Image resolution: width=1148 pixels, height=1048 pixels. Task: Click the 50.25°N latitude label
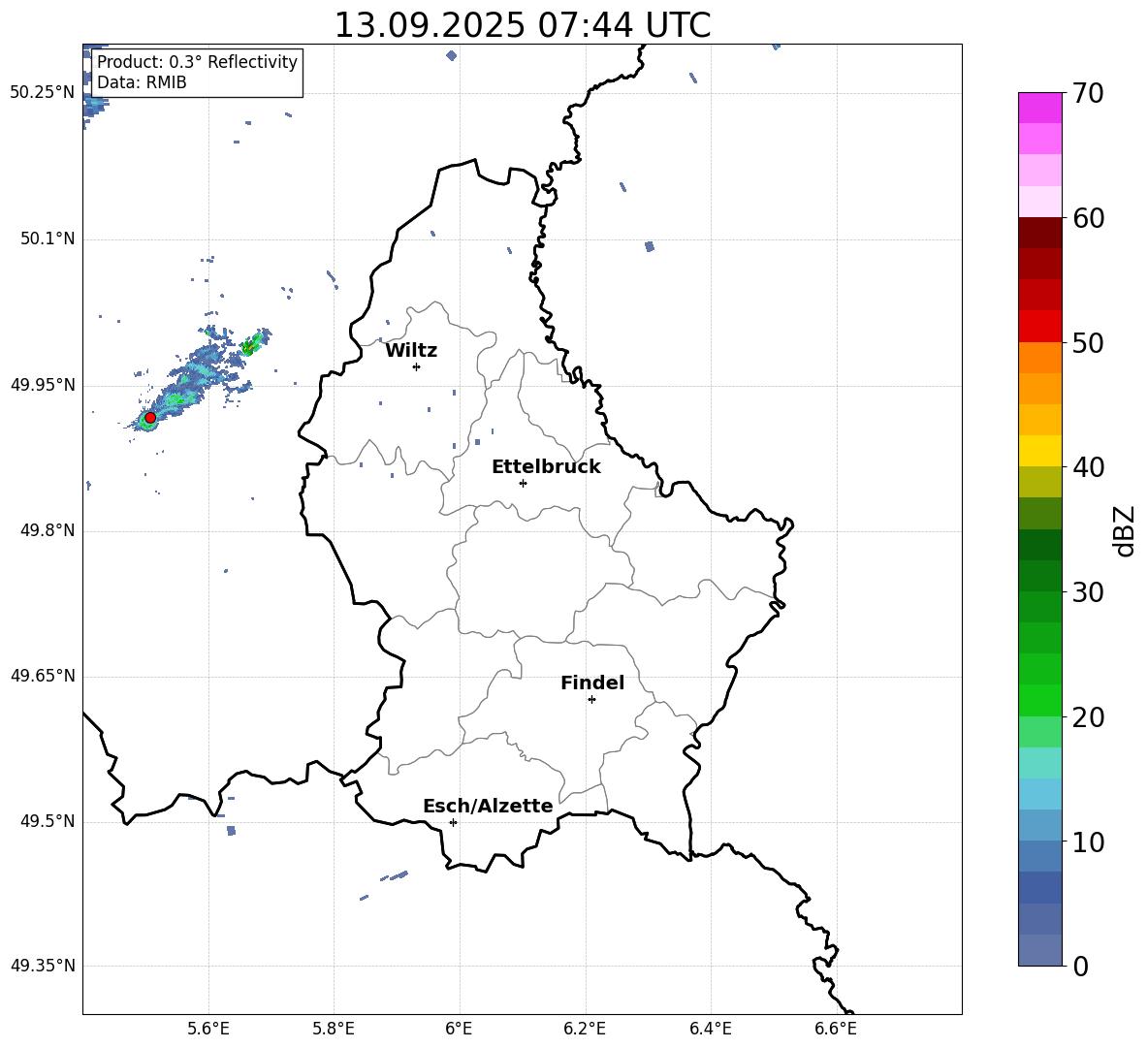(43, 93)
